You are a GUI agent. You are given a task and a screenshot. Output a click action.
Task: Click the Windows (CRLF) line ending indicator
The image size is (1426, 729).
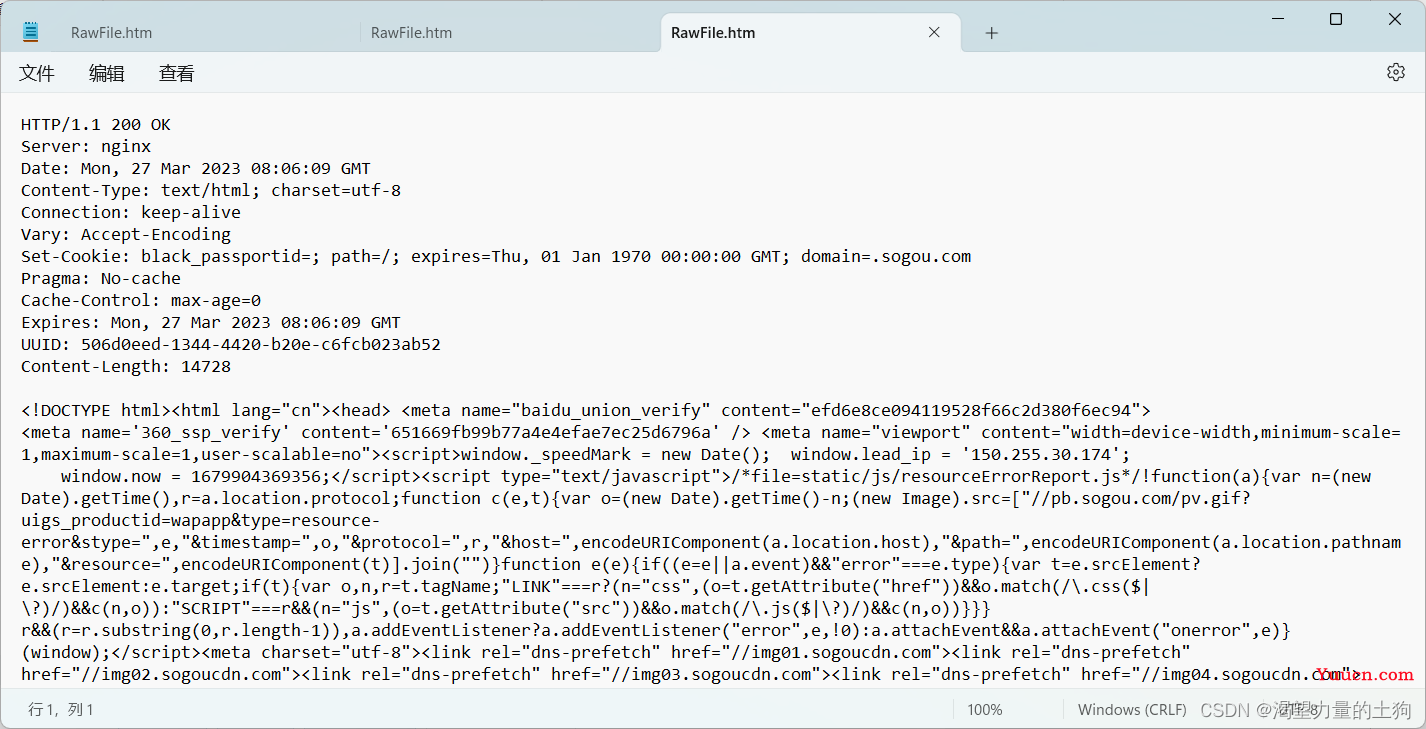pyautogui.click(x=1132, y=709)
